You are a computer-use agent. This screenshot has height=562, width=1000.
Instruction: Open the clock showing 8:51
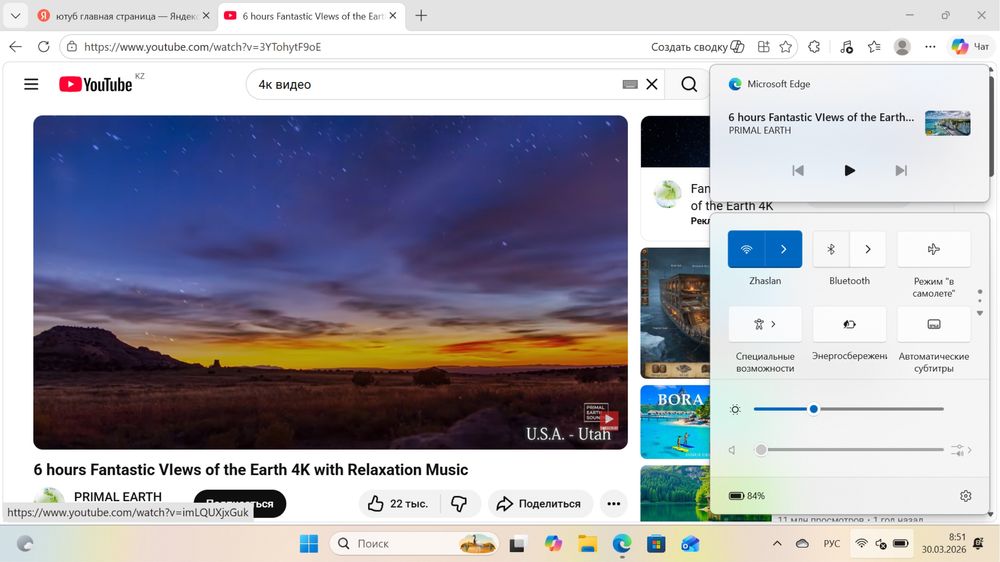(944, 544)
